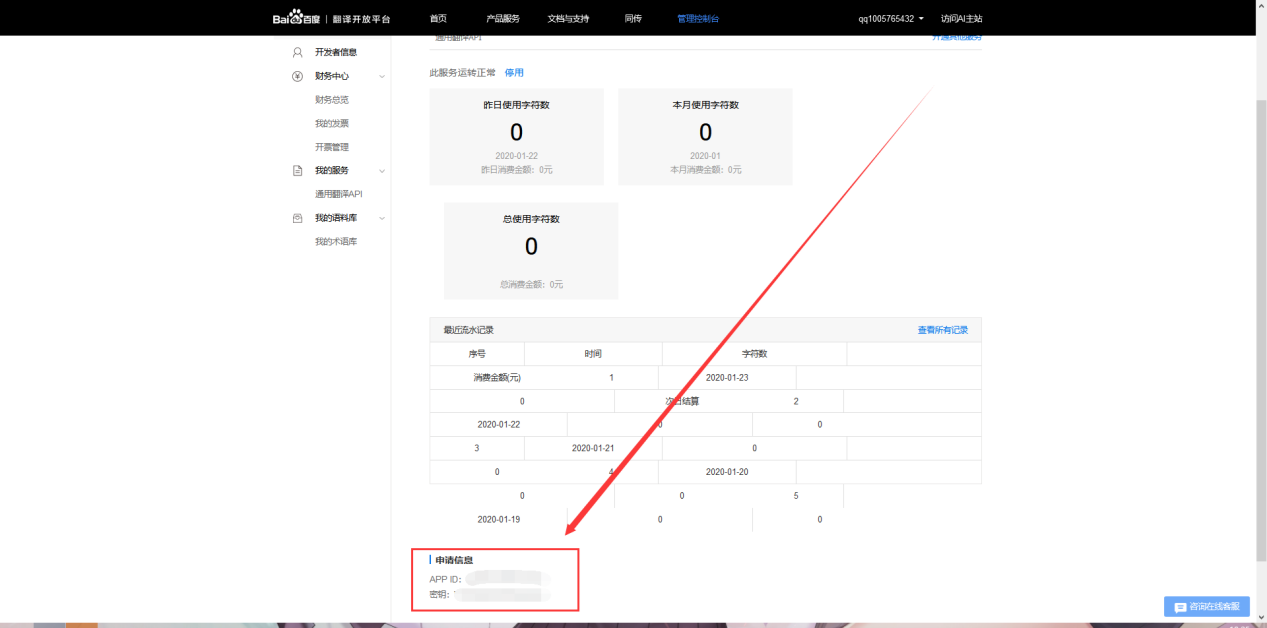
Task: Click the corpus icon beside 我的语料库
Action: [x=297, y=218]
